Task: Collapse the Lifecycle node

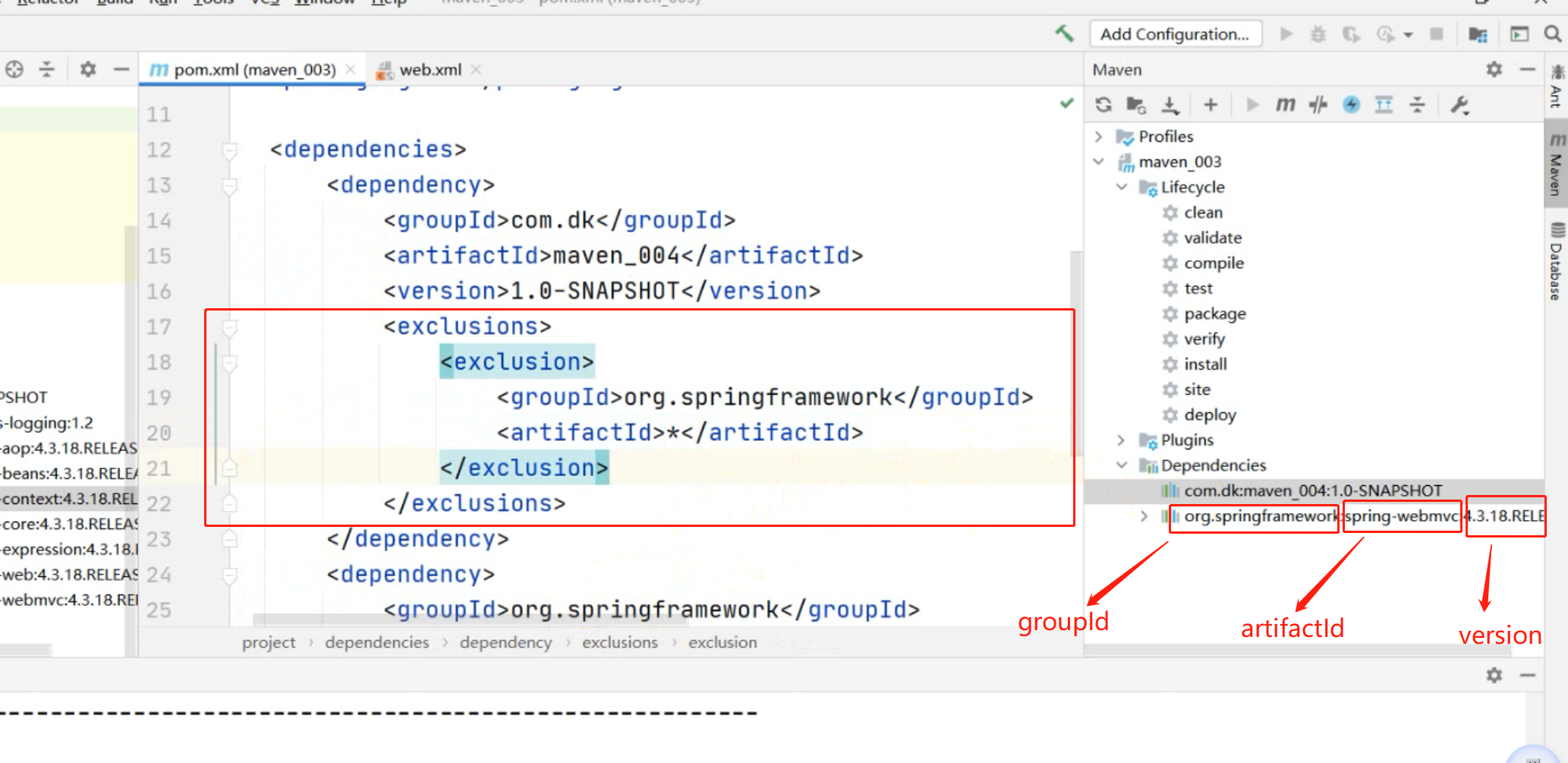Action: tap(1122, 187)
